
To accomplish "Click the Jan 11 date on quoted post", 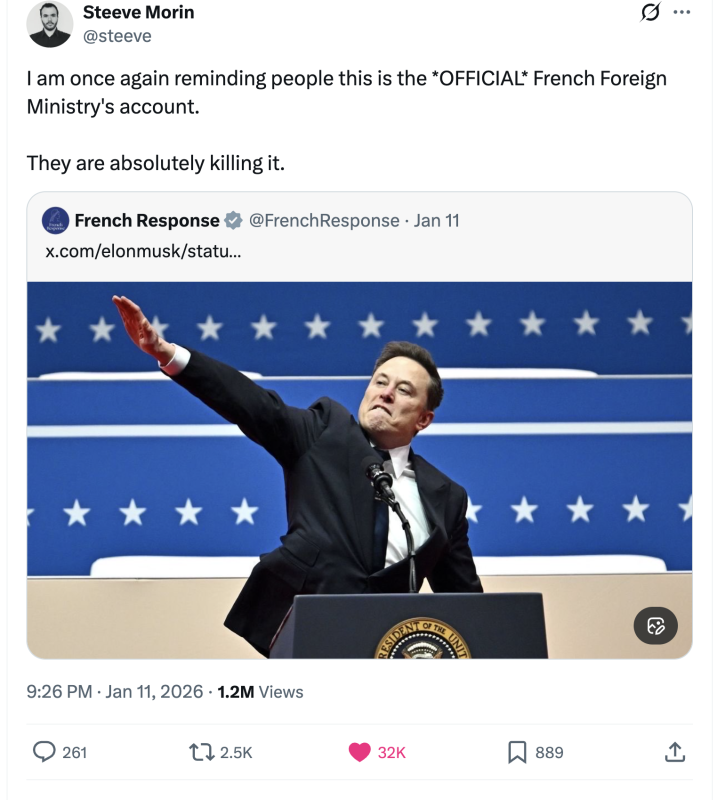I will point(437,220).
